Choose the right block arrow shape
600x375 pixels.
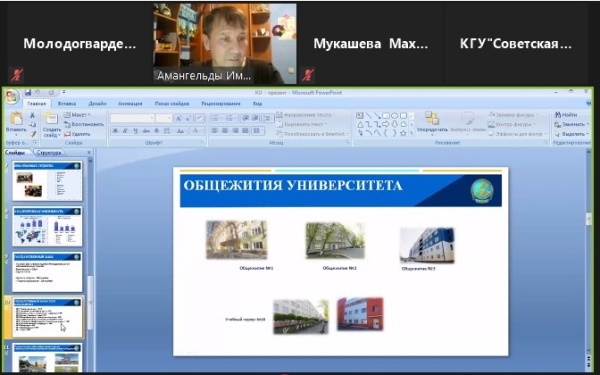point(386,124)
